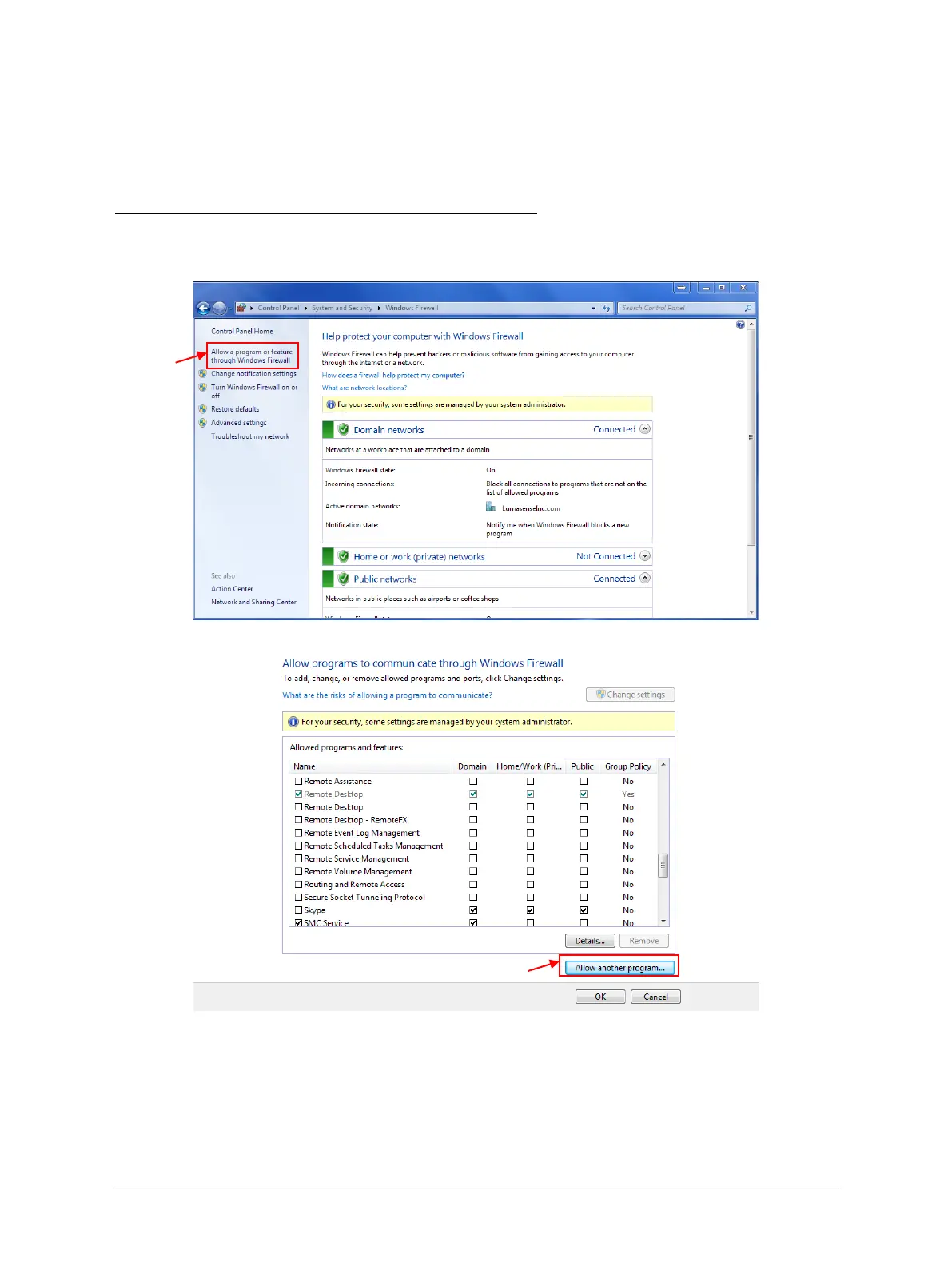
Task: Open Network and Sharing Center link
Action: tap(253, 602)
